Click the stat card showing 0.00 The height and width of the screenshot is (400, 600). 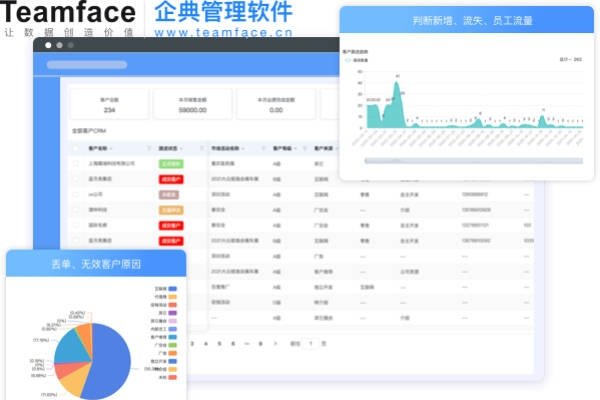(276, 104)
